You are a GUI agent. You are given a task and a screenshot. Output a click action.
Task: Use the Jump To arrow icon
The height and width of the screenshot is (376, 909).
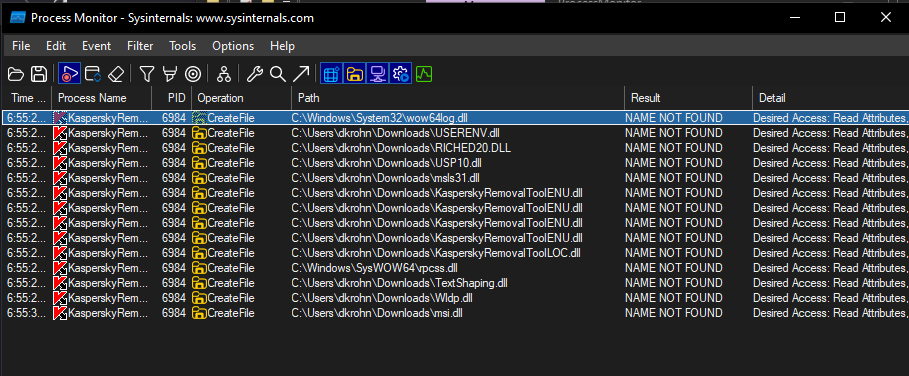pos(301,74)
